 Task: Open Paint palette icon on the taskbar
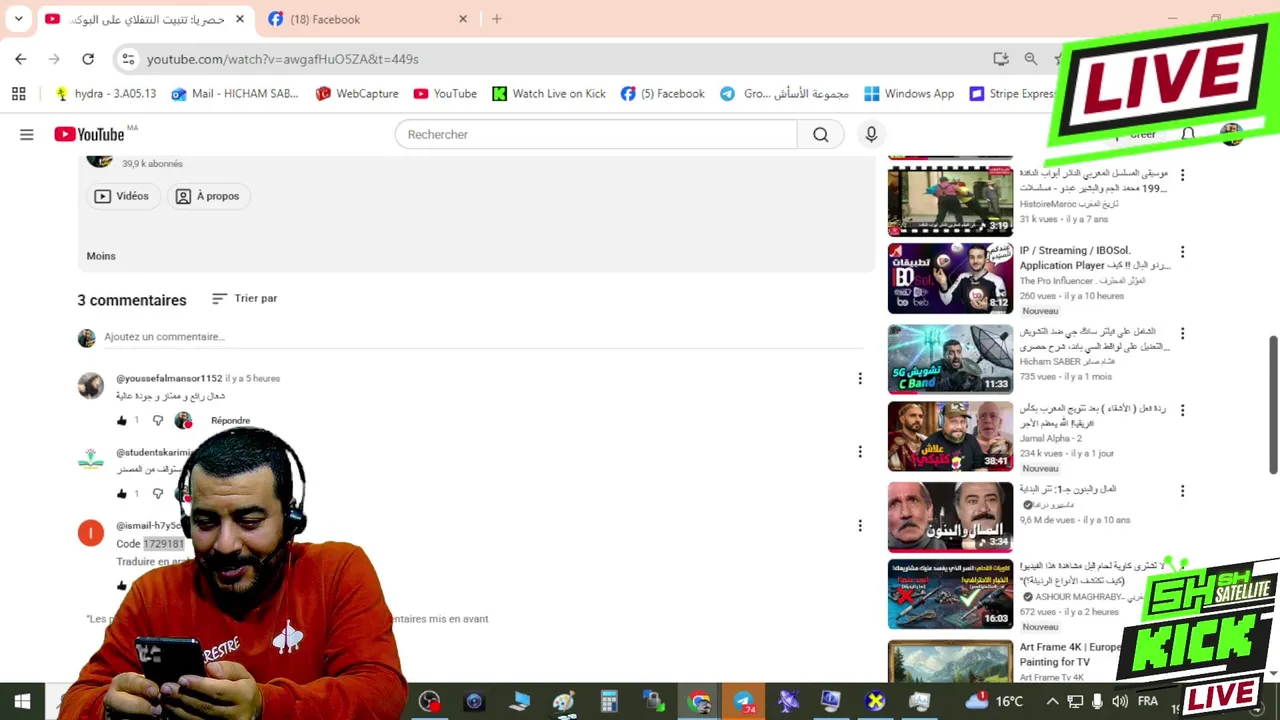pyautogui.click(x=564, y=702)
